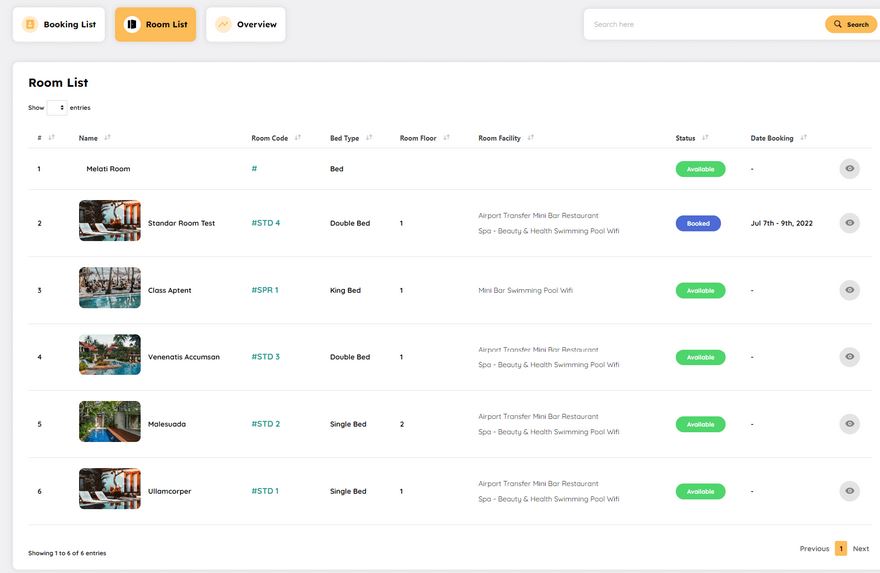880x573 pixels.
Task: Go to Next page
Action: tap(861, 548)
